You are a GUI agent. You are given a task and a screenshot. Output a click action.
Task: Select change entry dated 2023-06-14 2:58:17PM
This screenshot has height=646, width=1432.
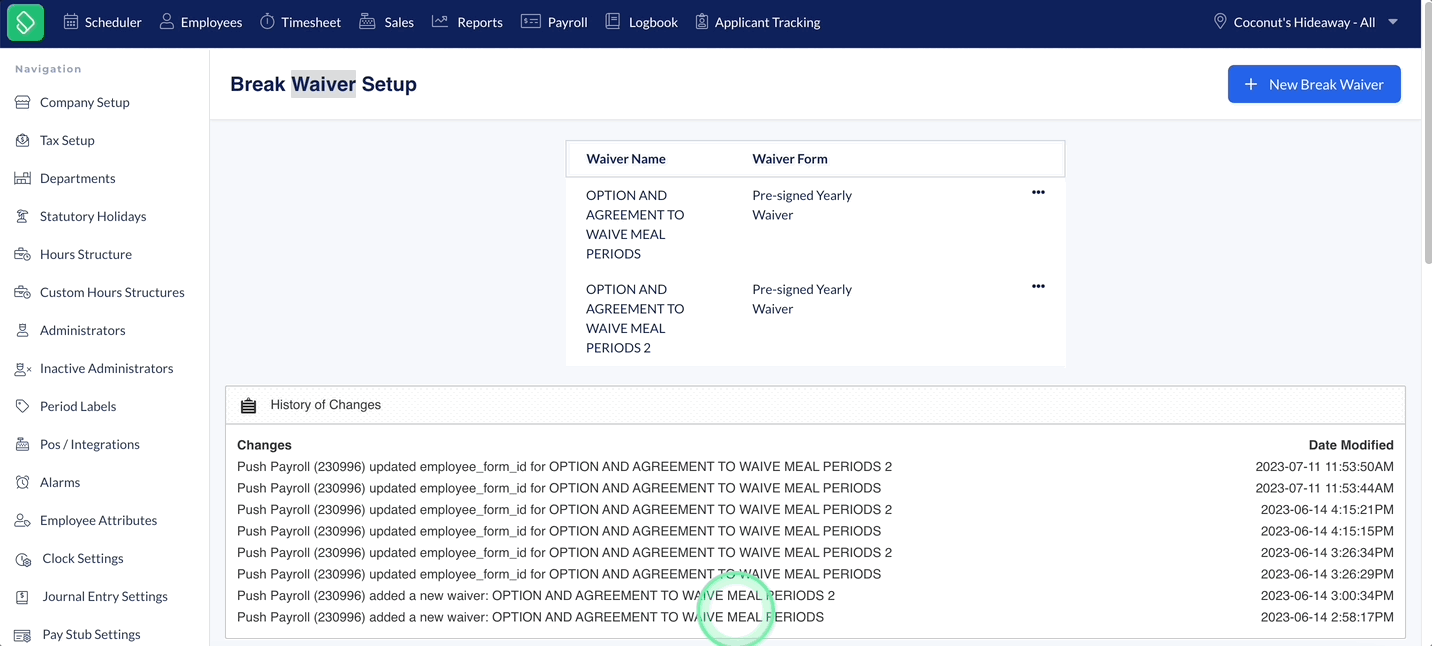[815, 617]
